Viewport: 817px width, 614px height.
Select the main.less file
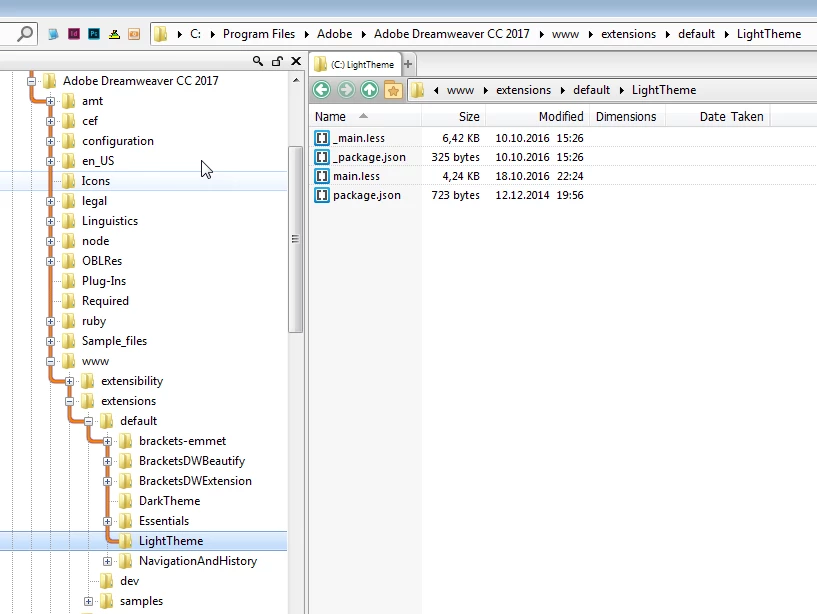click(356, 176)
